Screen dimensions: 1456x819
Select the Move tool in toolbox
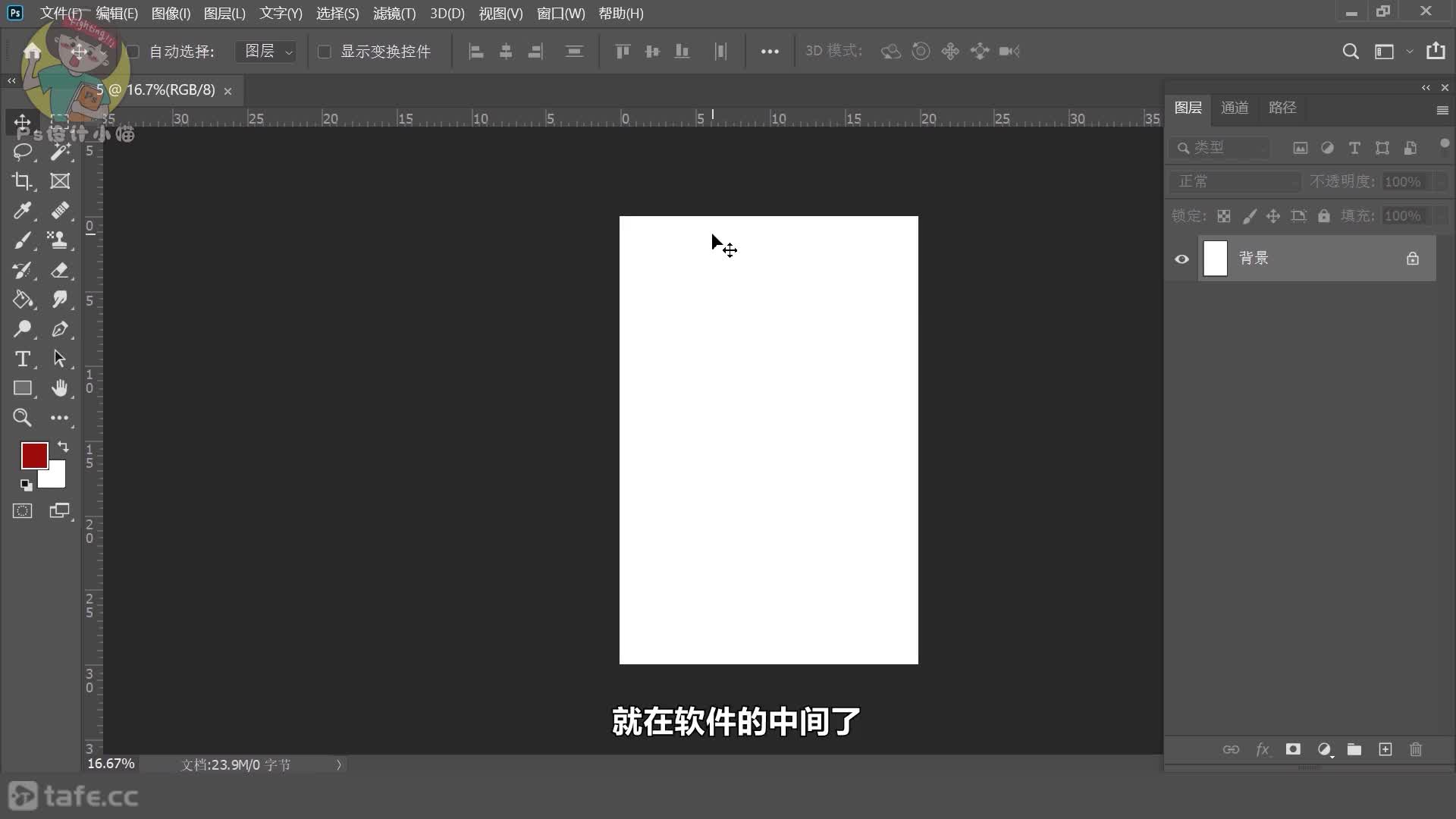click(22, 122)
